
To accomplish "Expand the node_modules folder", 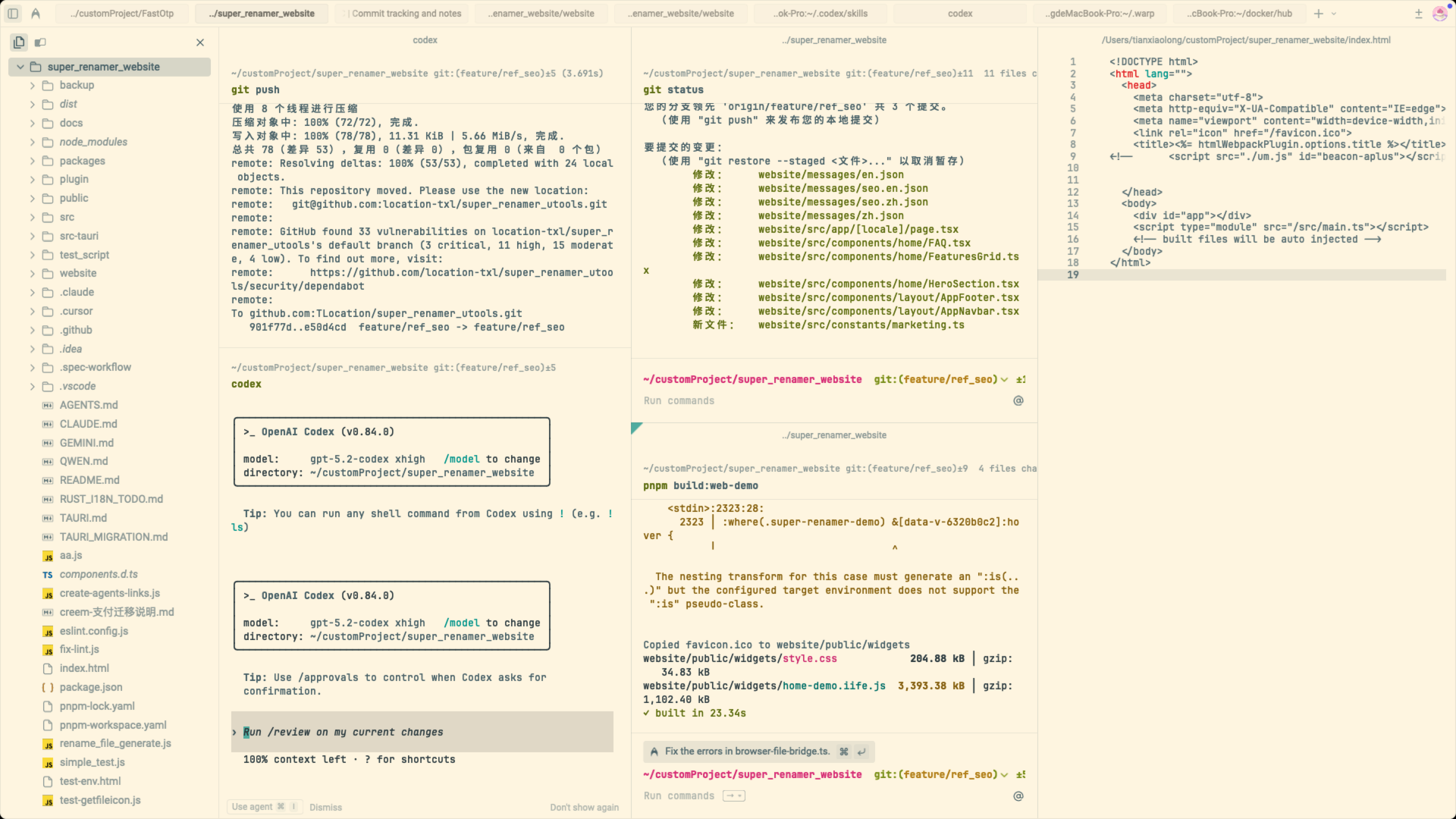I will [x=33, y=142].
